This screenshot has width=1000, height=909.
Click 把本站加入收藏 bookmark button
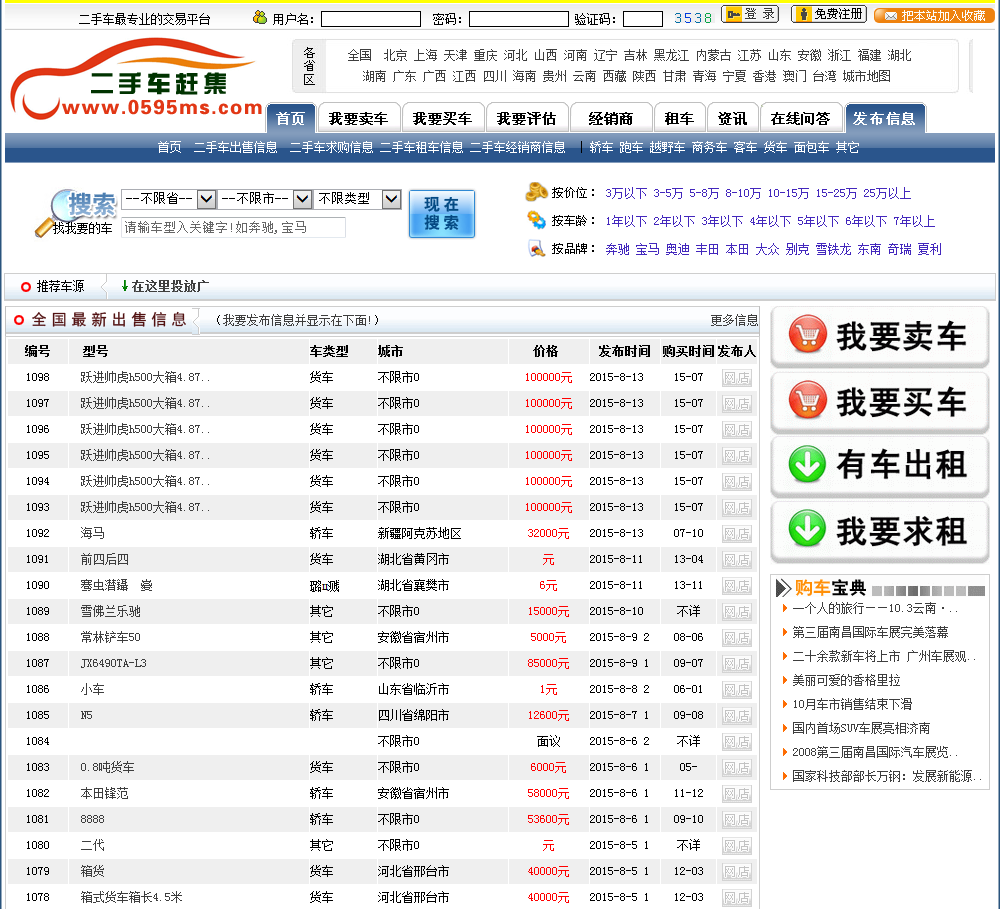[934, 15]
